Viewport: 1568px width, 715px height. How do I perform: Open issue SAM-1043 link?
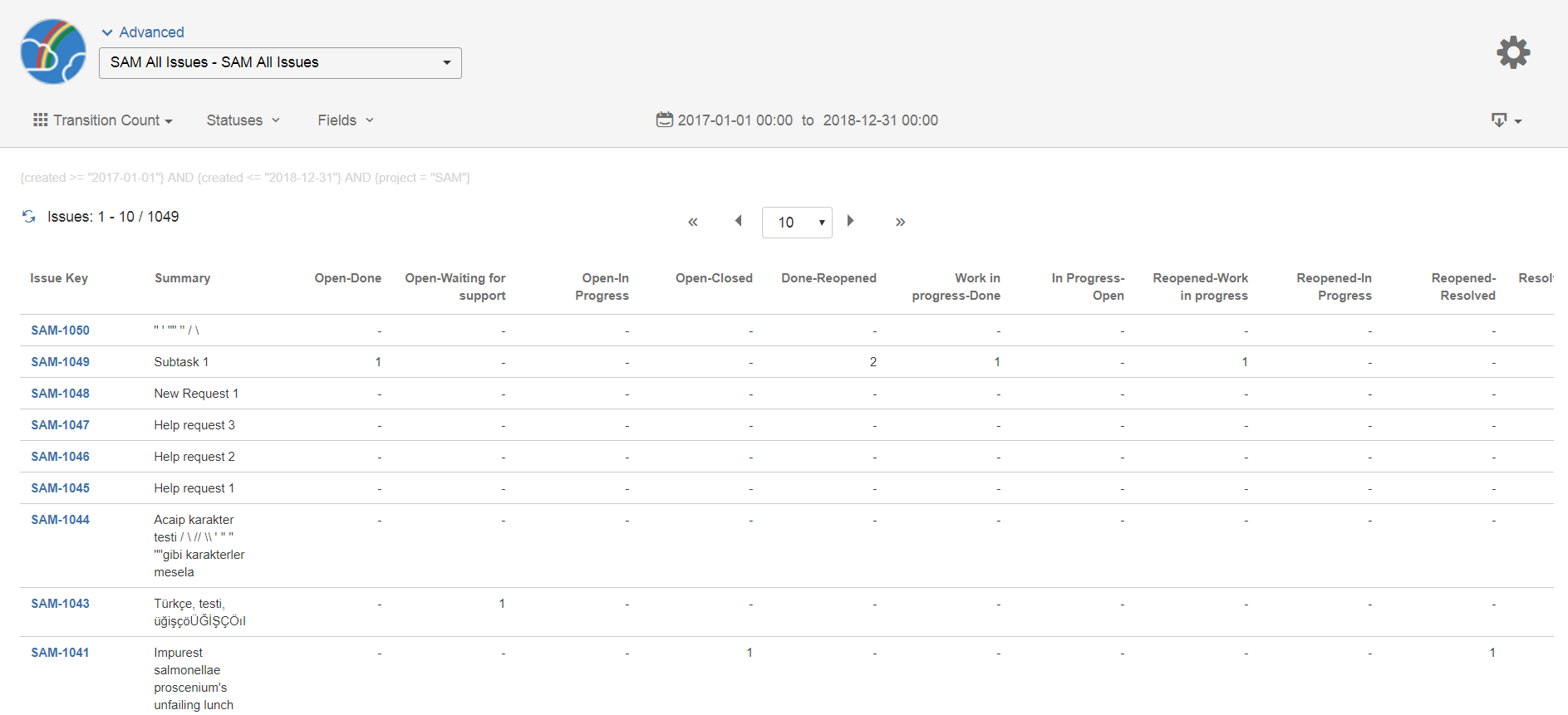click(60, 604)
